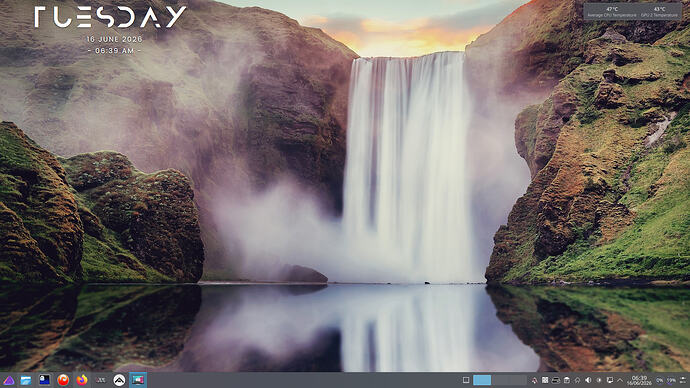Open the display monitor tray icon
Viewport: 690px width, 388px height.
tap(610, 380)
